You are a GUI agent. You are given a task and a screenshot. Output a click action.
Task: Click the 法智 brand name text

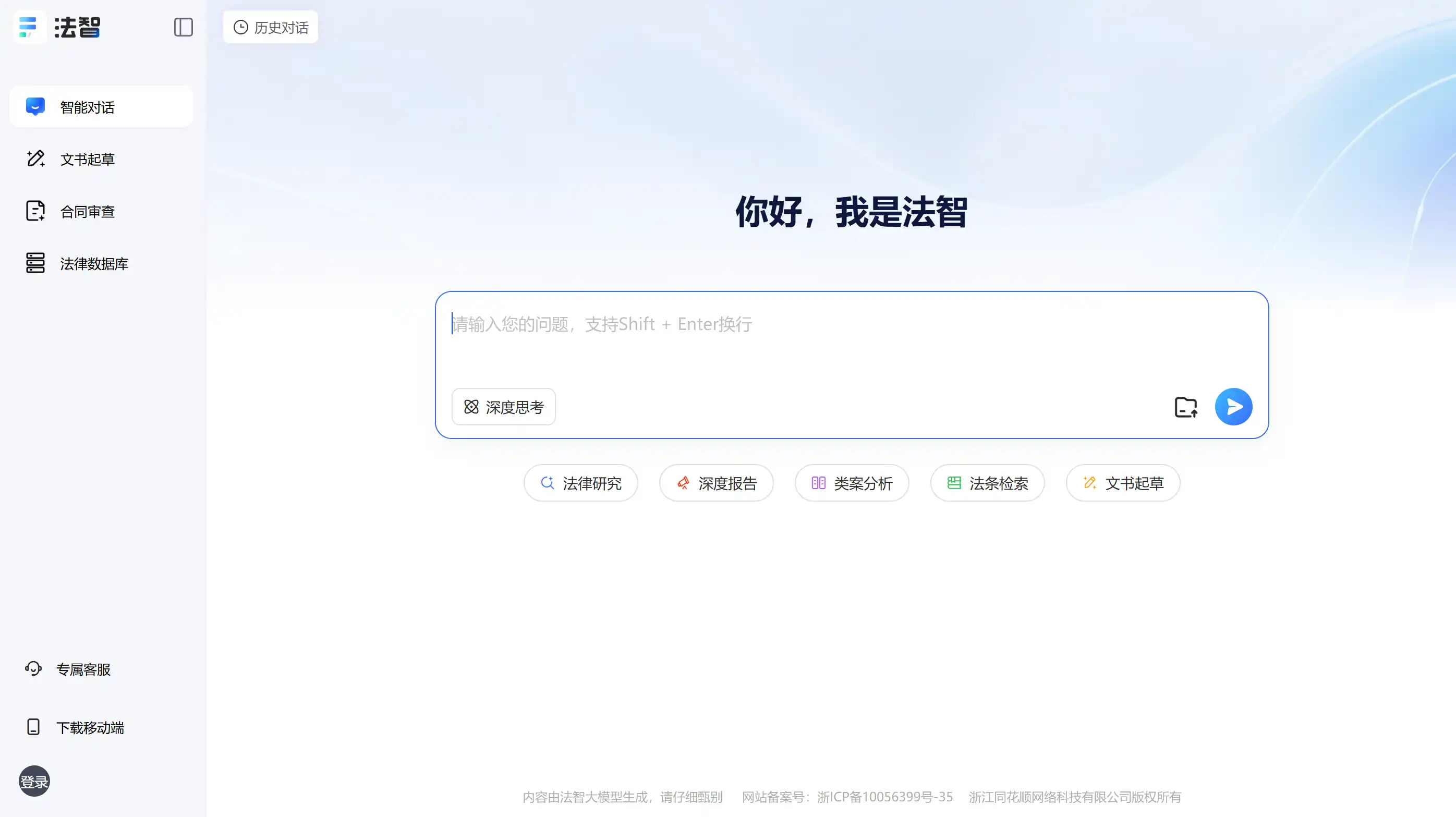[x=77, y=27]
